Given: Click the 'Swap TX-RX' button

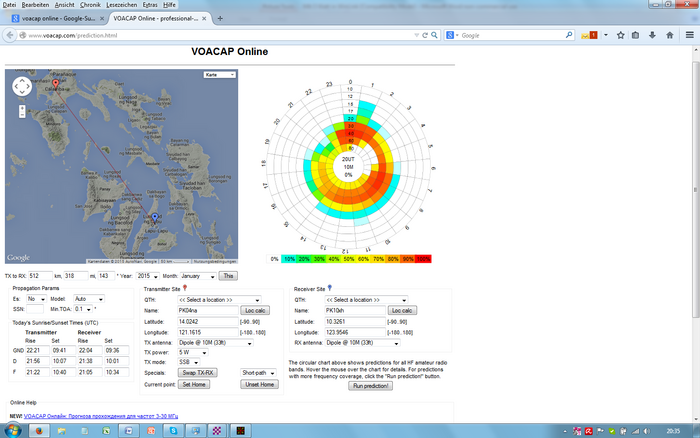Looking at the screenshot, I should [x=198, y=373].
